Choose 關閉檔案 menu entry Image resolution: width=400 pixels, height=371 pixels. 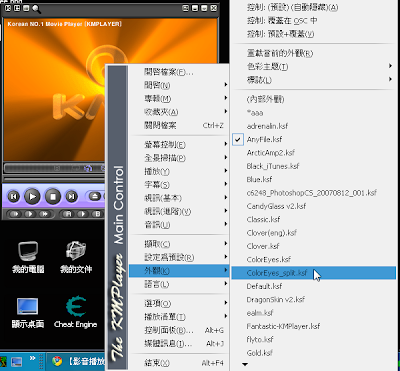pyautogui.click(x=179, y=125)
